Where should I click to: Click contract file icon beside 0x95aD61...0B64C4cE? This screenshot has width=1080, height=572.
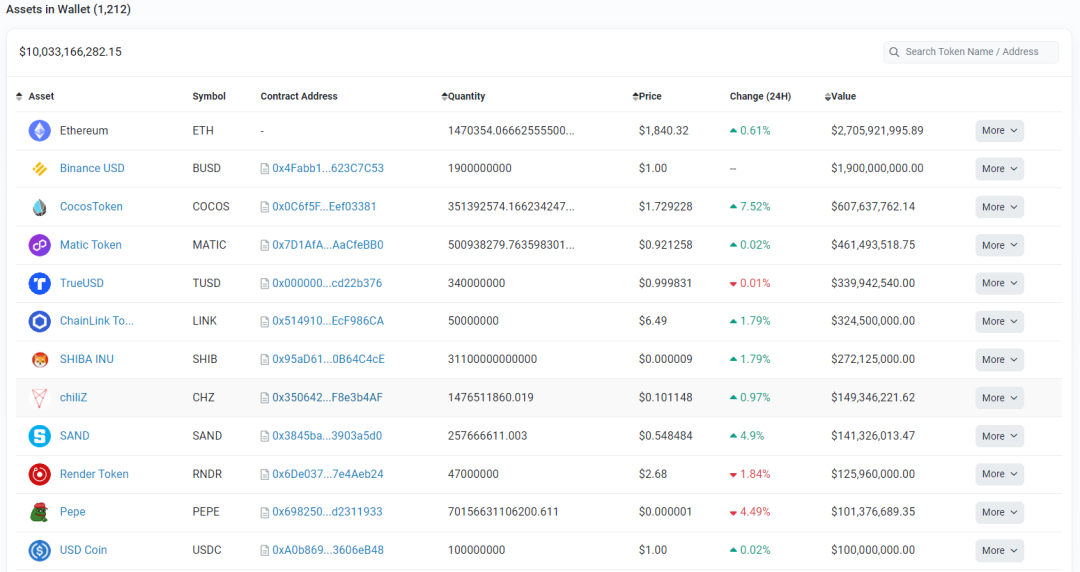(264, 360)
